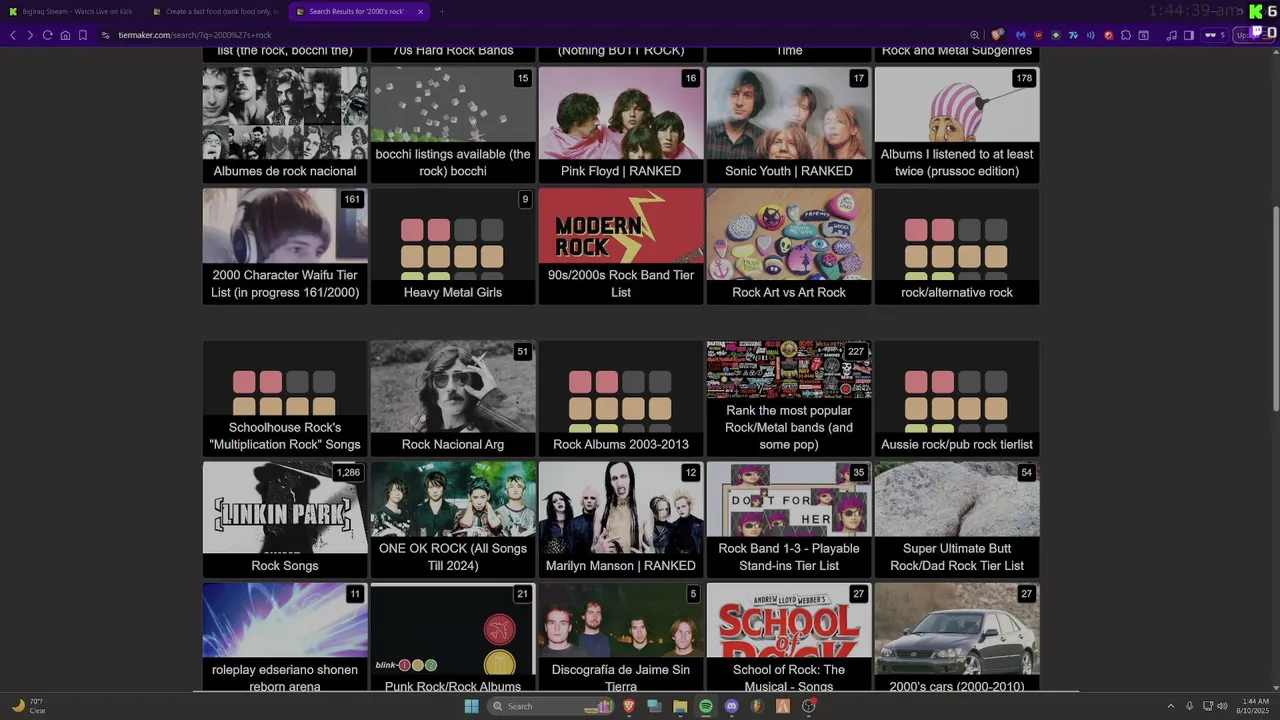
Task: Open Sonic Youth | RANKED tier list
Action: [789, 125]
